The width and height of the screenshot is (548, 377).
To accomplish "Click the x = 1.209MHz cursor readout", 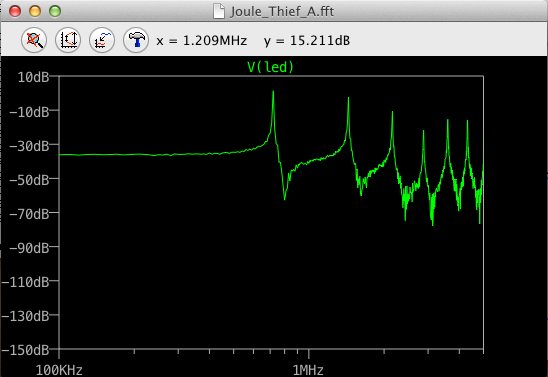I will tap(202, 41).
